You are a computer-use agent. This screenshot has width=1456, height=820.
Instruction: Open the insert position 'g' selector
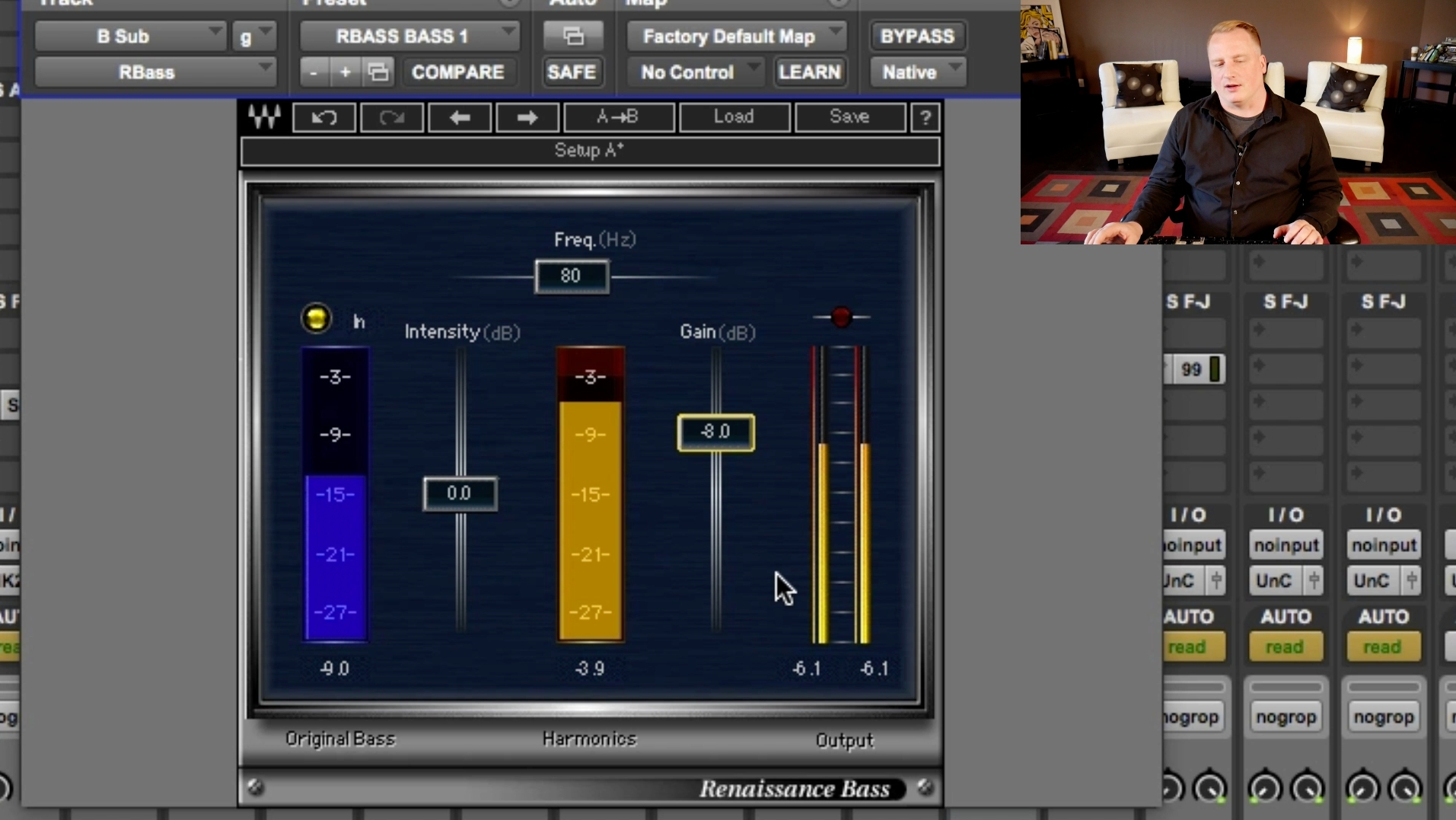pos(254,36)
